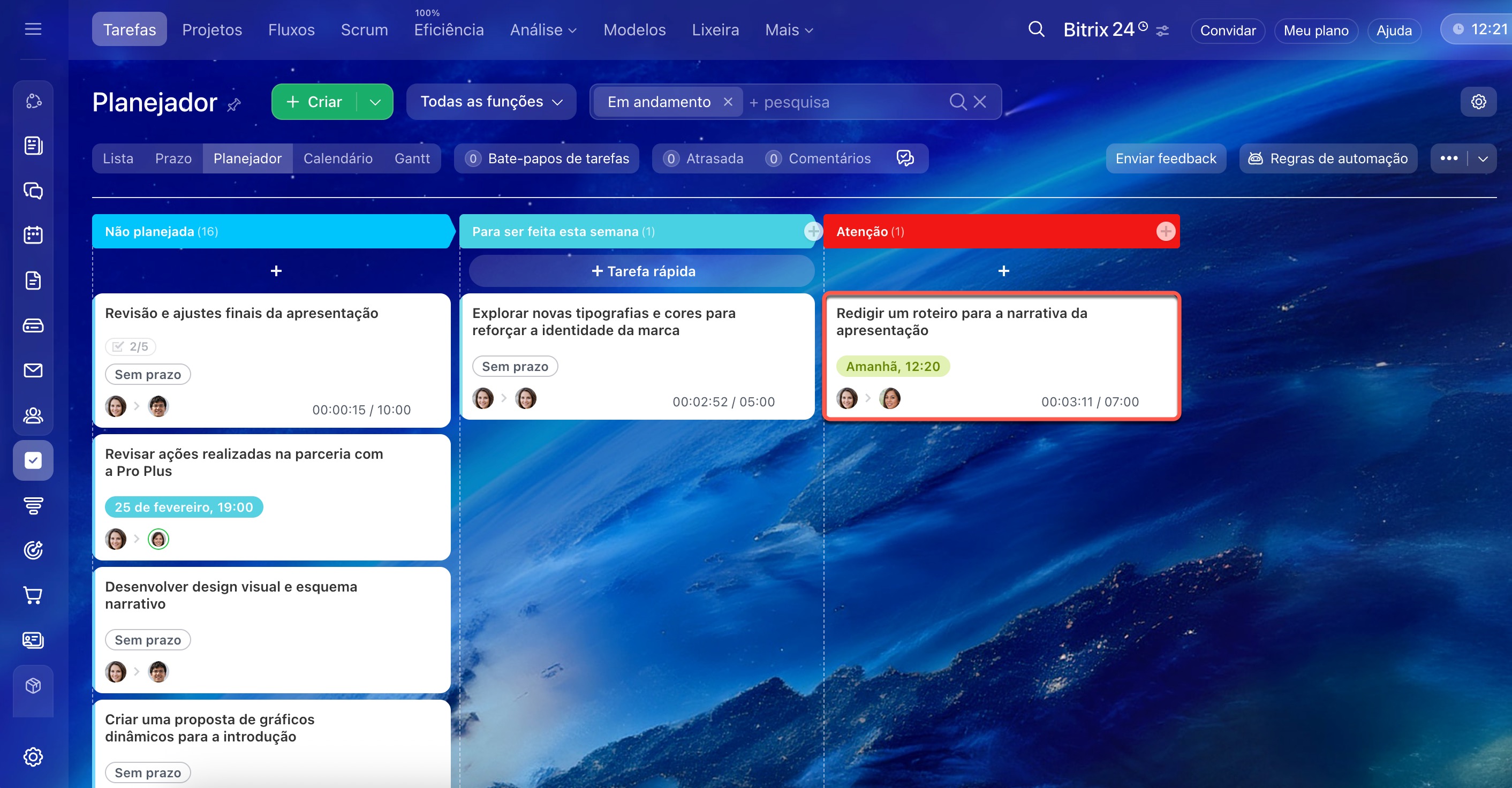Open the Projetos menu item
Screen dimensions: 1512x788
212,30
